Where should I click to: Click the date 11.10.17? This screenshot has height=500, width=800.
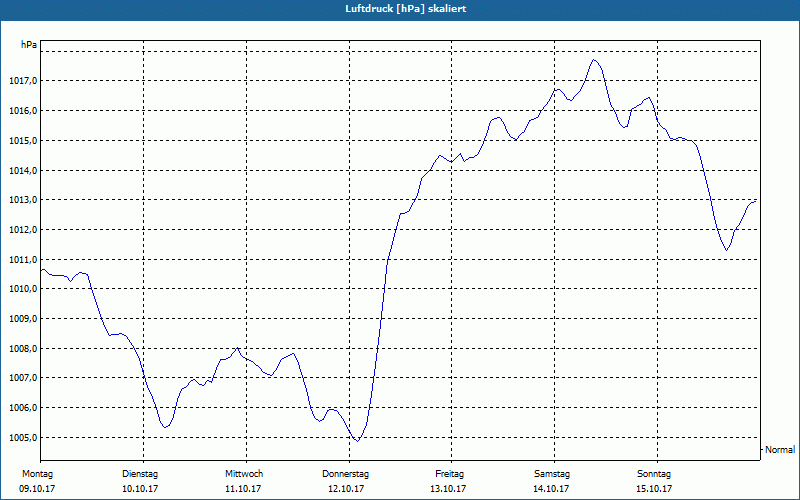[x=243, y=489]
